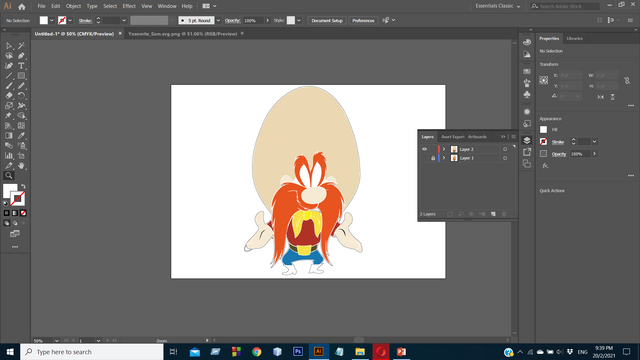Select the Scale tool
640x360 pixels.
pyautogui.click(x=9, y=106)
